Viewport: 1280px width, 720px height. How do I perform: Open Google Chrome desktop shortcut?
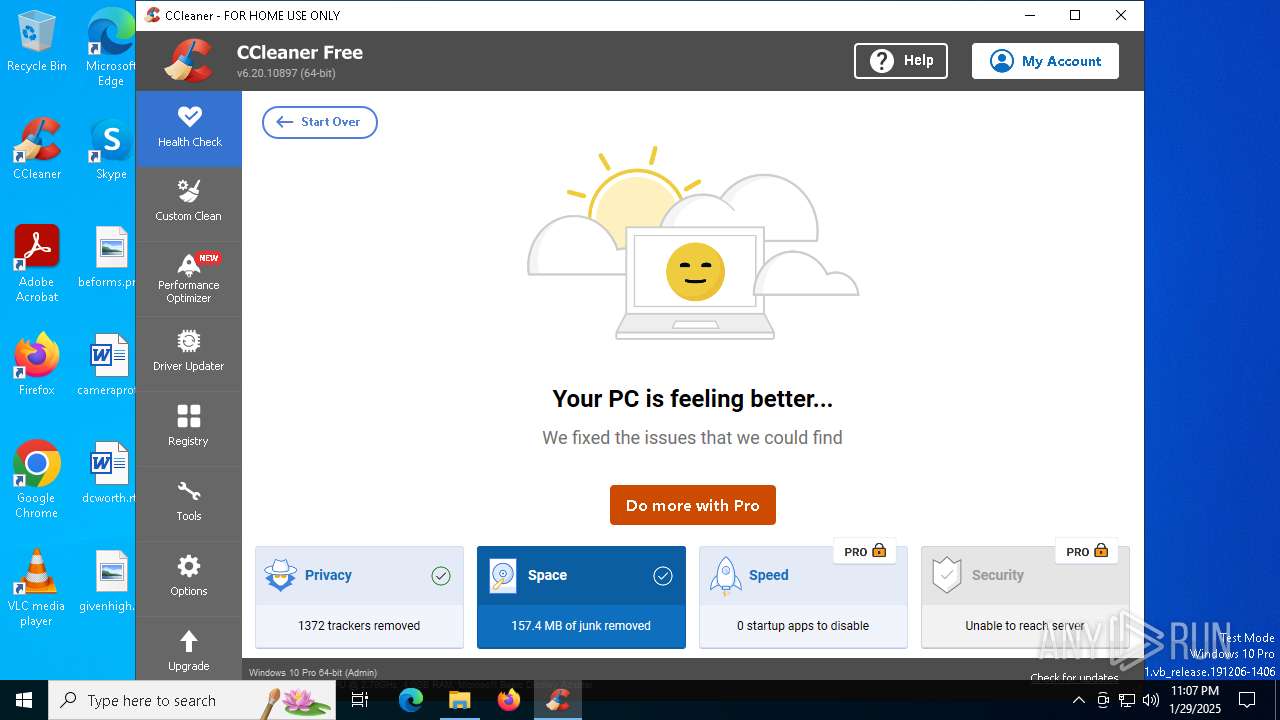(37, 479)
